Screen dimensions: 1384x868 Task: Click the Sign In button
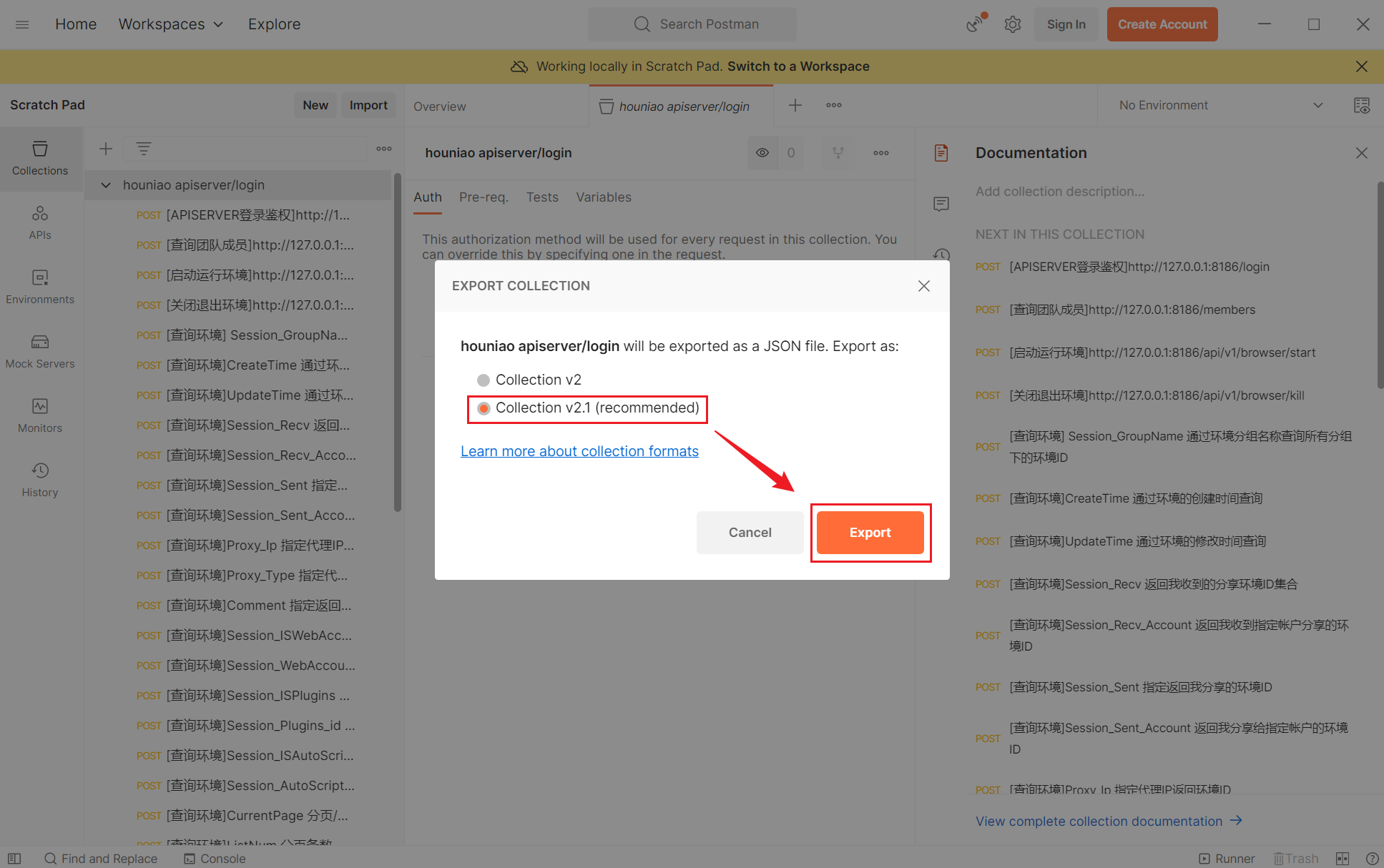pyautogui.click(x=1066, y=24)
